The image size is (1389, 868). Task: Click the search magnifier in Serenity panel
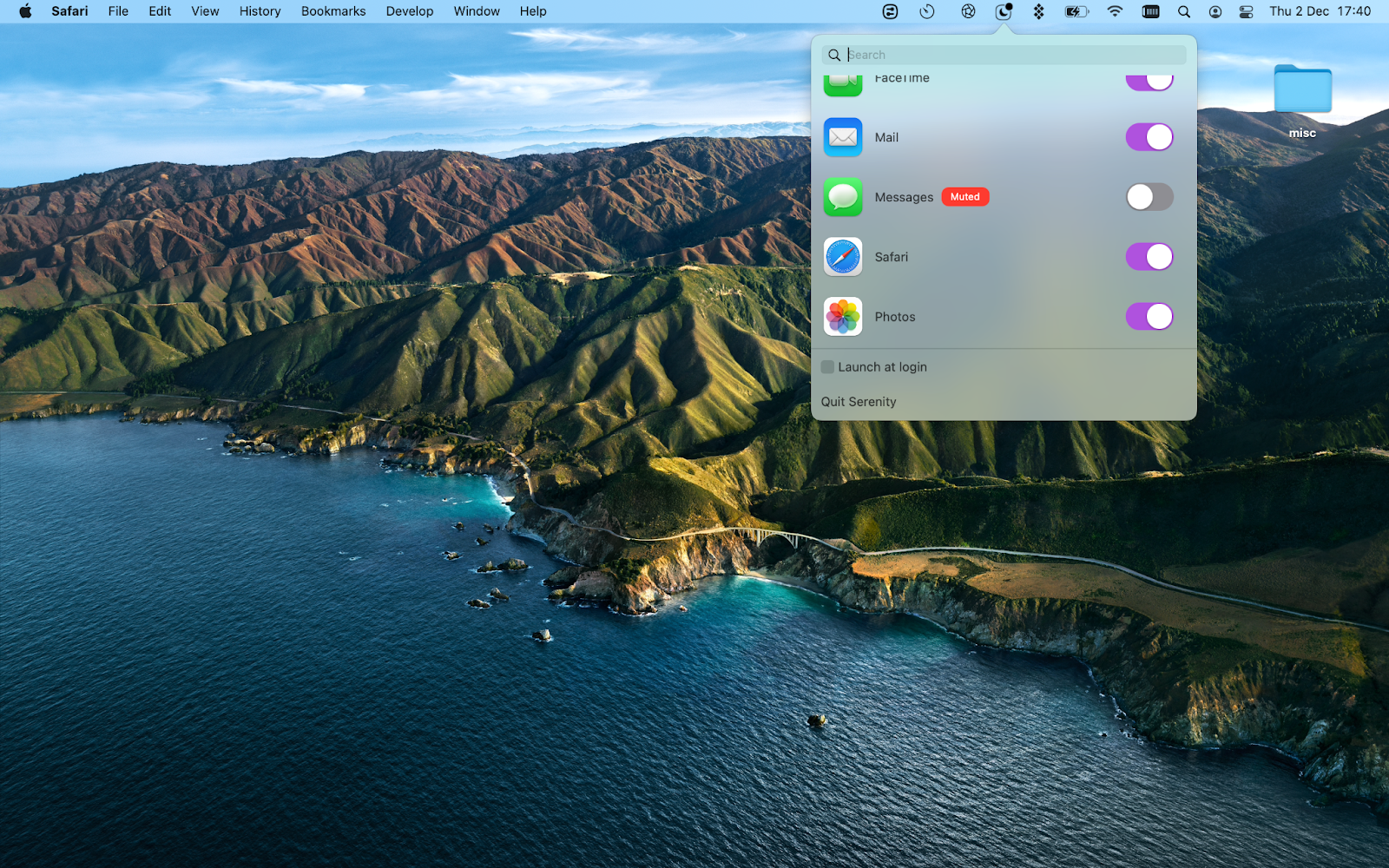point(834,55)
